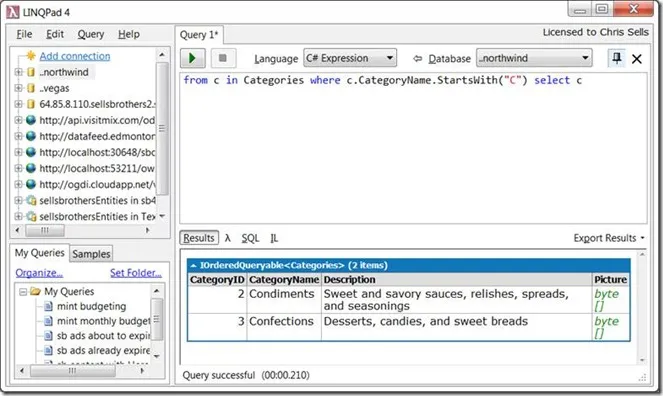Click into the query editor text area

413,148
